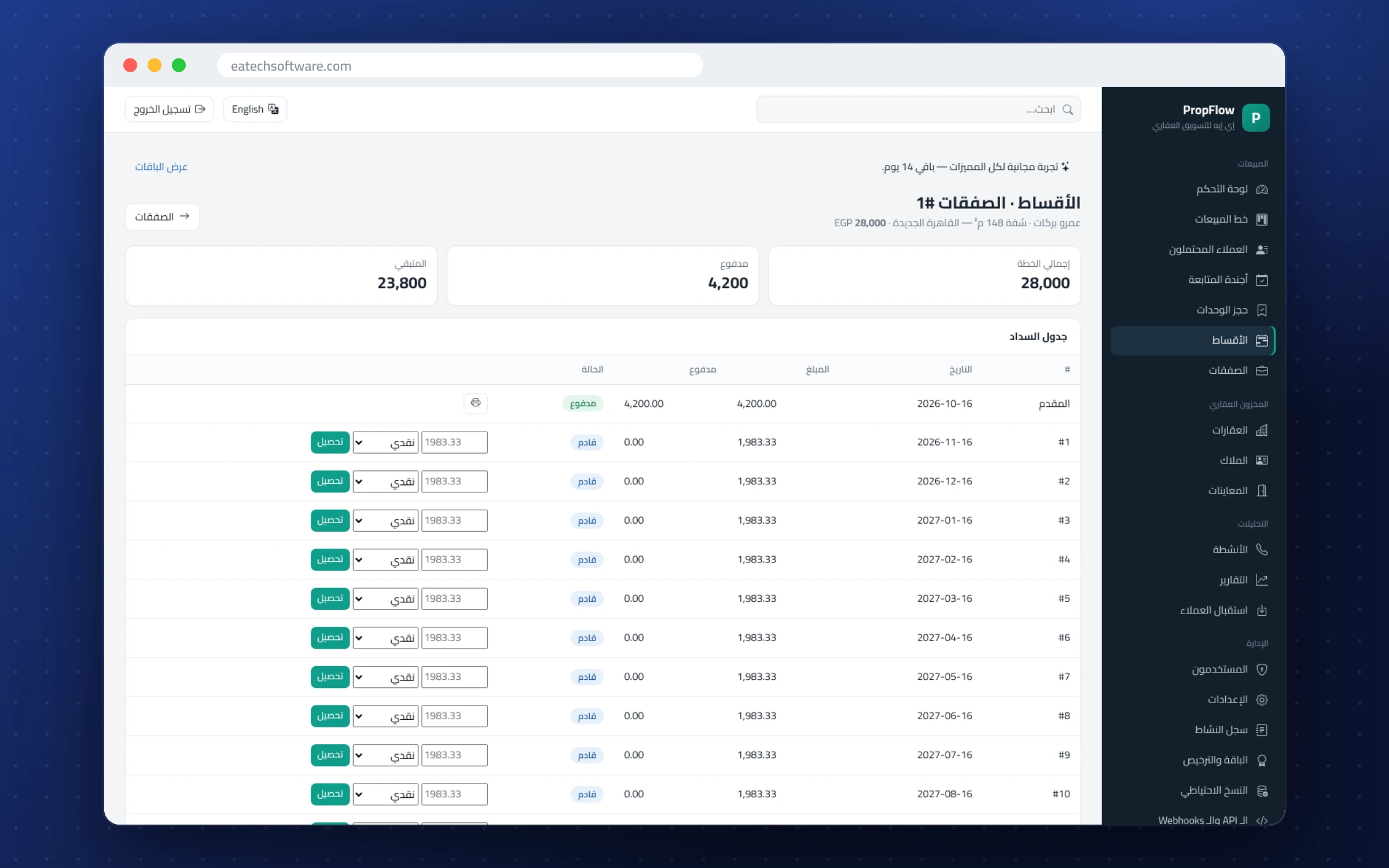Switch language using the English button
This screenshot has height=868, width=1389.
point(255,109)
